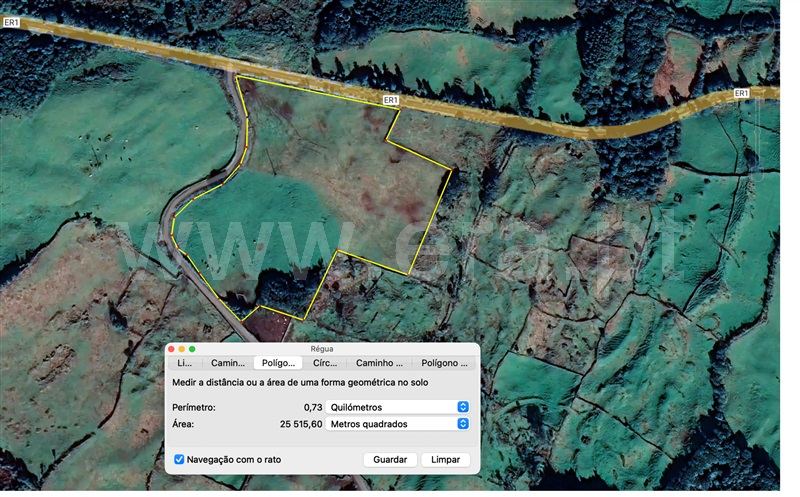Close the Régua window with red button
This screenshot has height=497, width=800.
(x=171, y=349)
